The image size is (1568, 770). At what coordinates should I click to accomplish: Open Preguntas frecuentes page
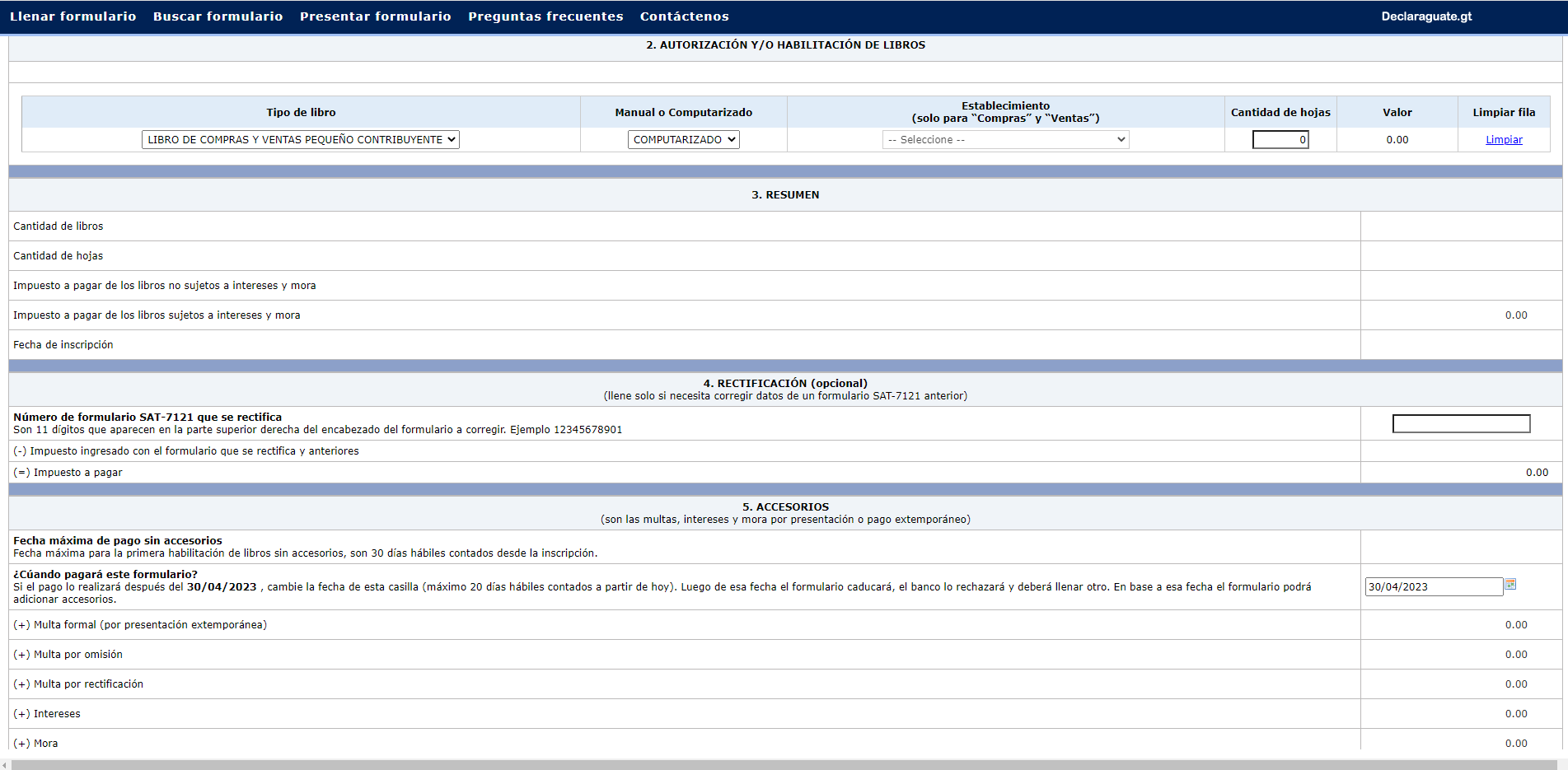pyautogui.click(x=545, y=16)
